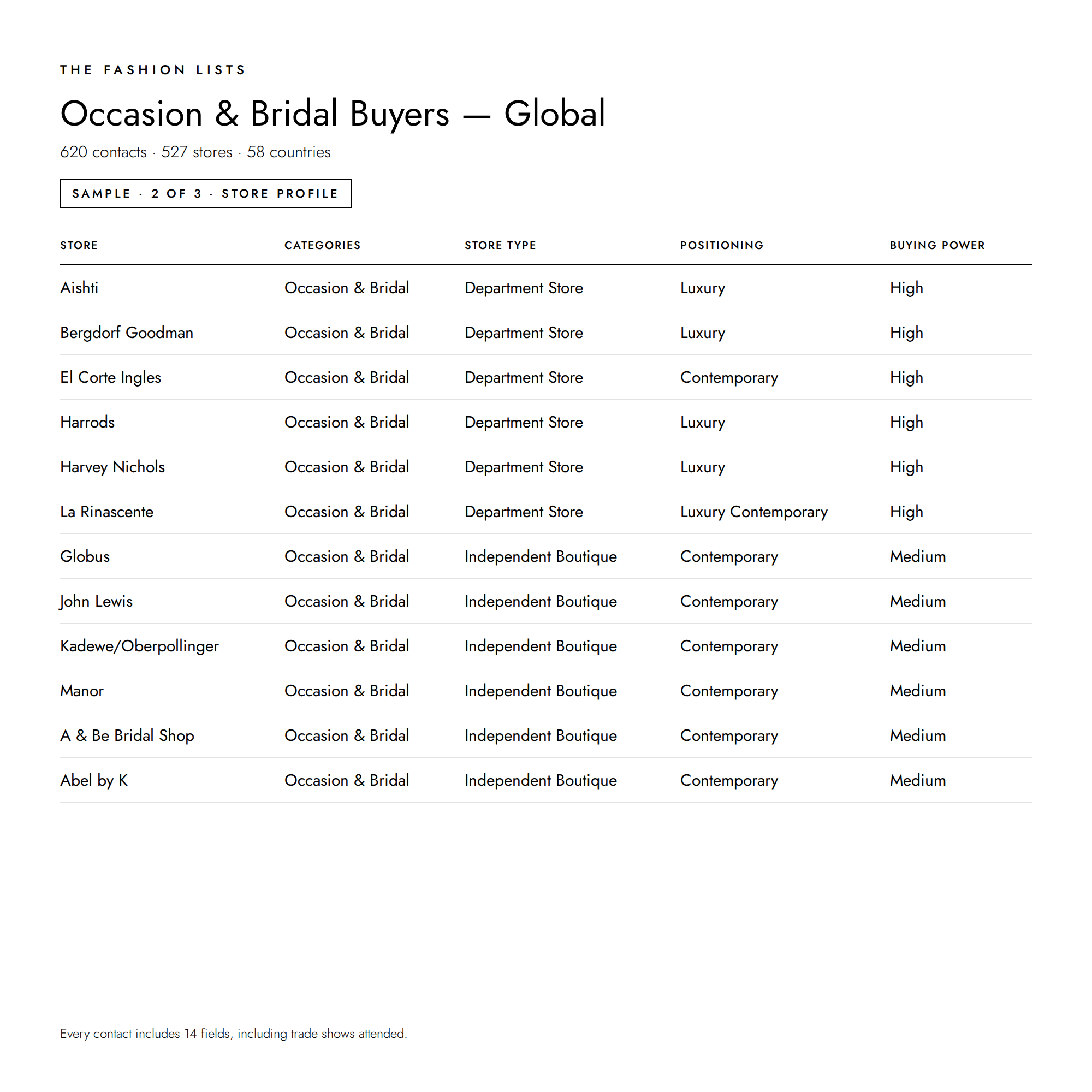This screenshot has height=1092, width=1092.
Task: Click 'High' in the Aishti row
Action: (x=906, y=288)
